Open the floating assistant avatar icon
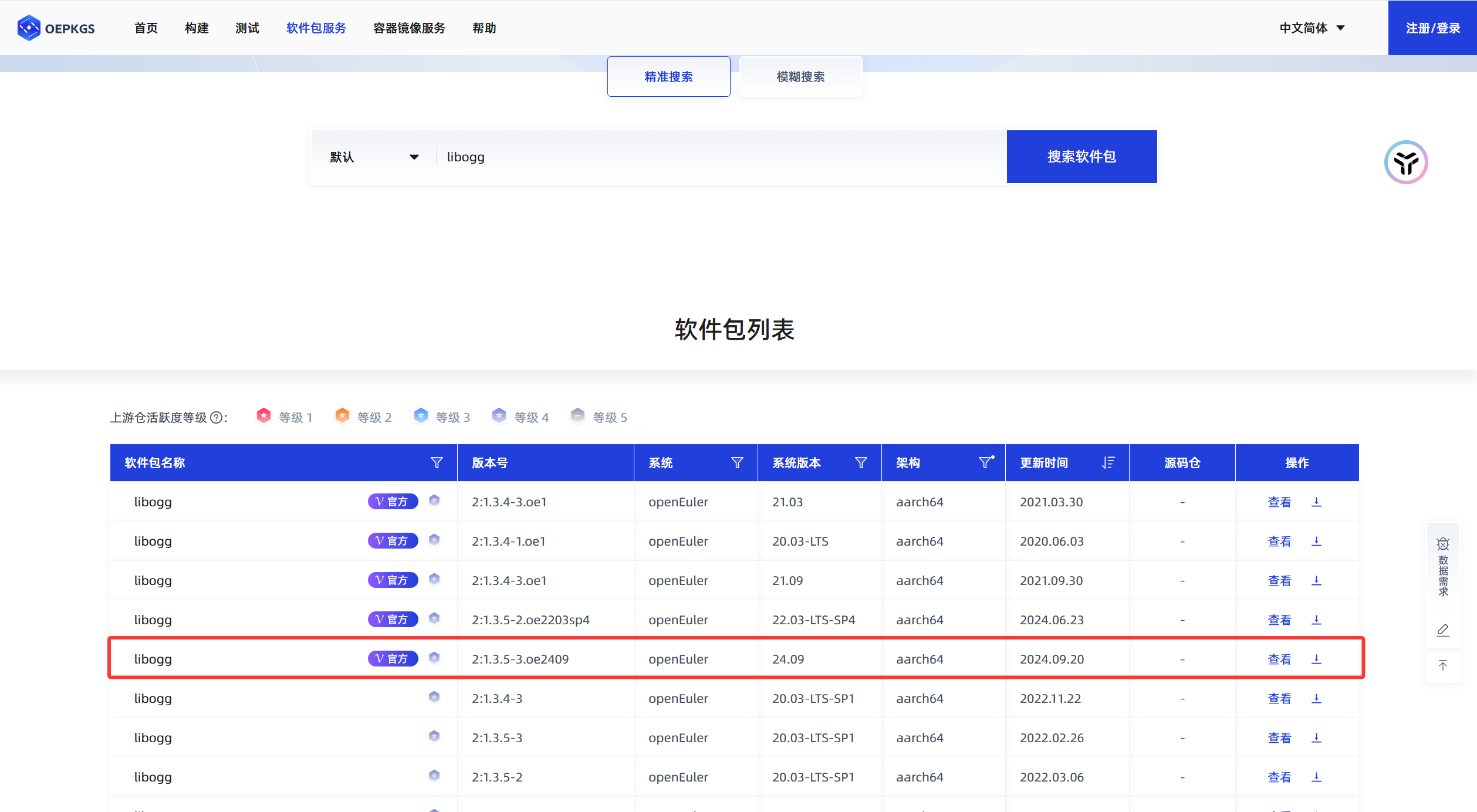This screenshot has height=812, width=1477. click(x=1406, y=162)
